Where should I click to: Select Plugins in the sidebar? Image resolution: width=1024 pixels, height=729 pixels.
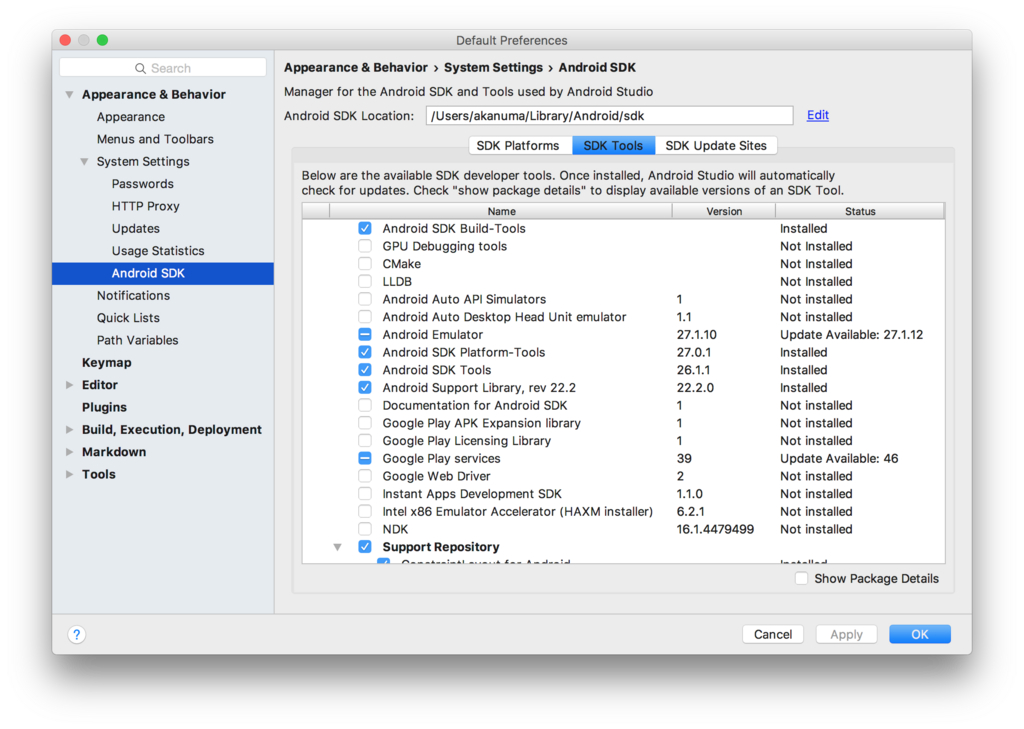[104, 407]
